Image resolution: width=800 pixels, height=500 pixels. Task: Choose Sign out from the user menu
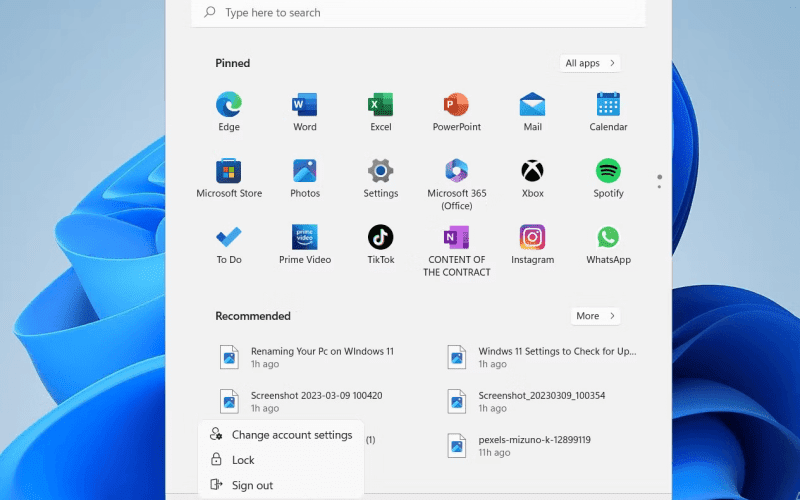point(281,485)
